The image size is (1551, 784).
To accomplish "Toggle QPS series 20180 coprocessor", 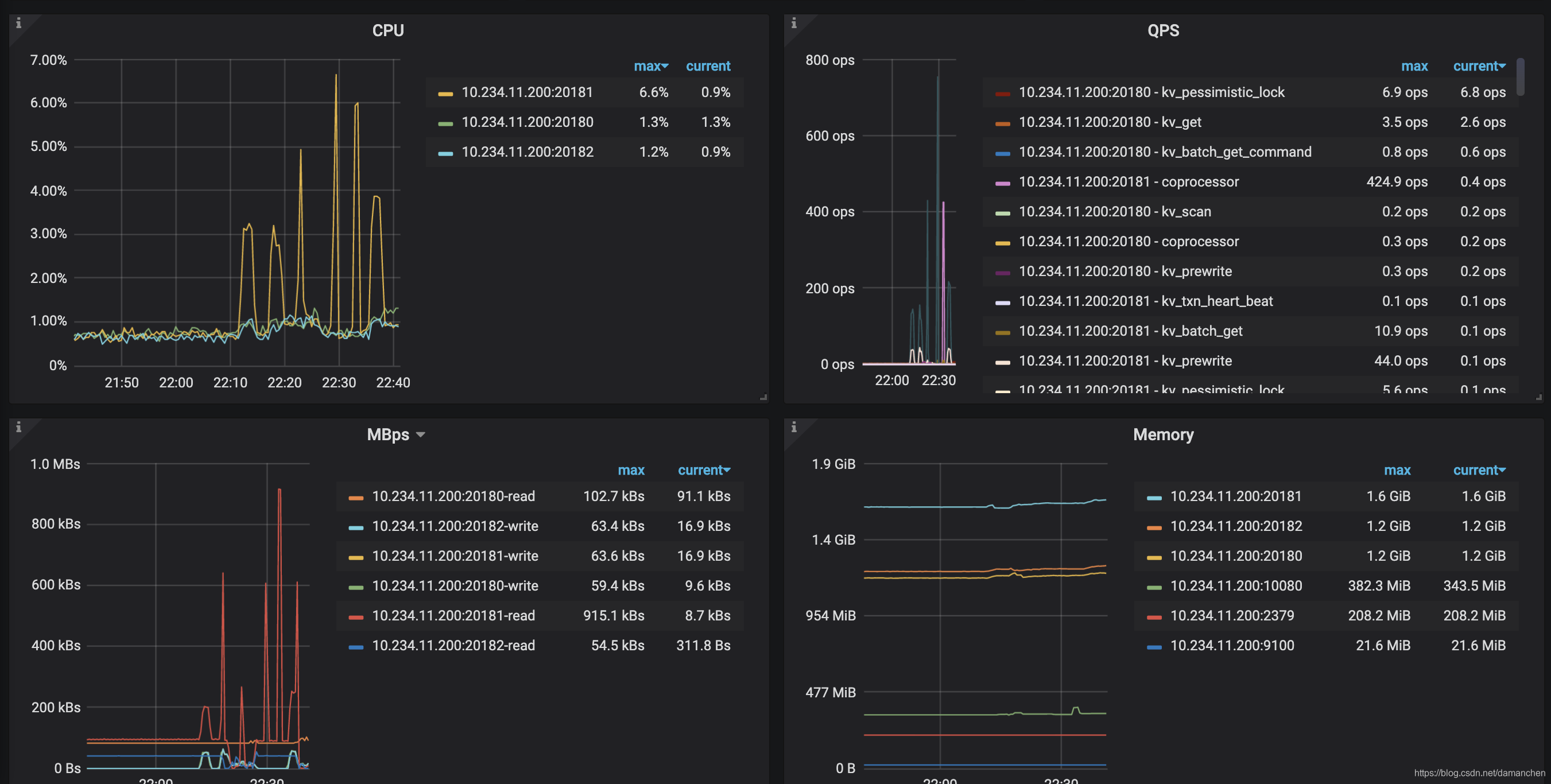I will point(1129,242).
